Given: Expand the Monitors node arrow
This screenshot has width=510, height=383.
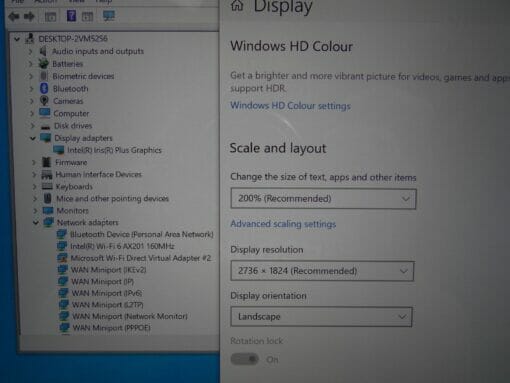Looking at the screenshot, I should [35, 211].
